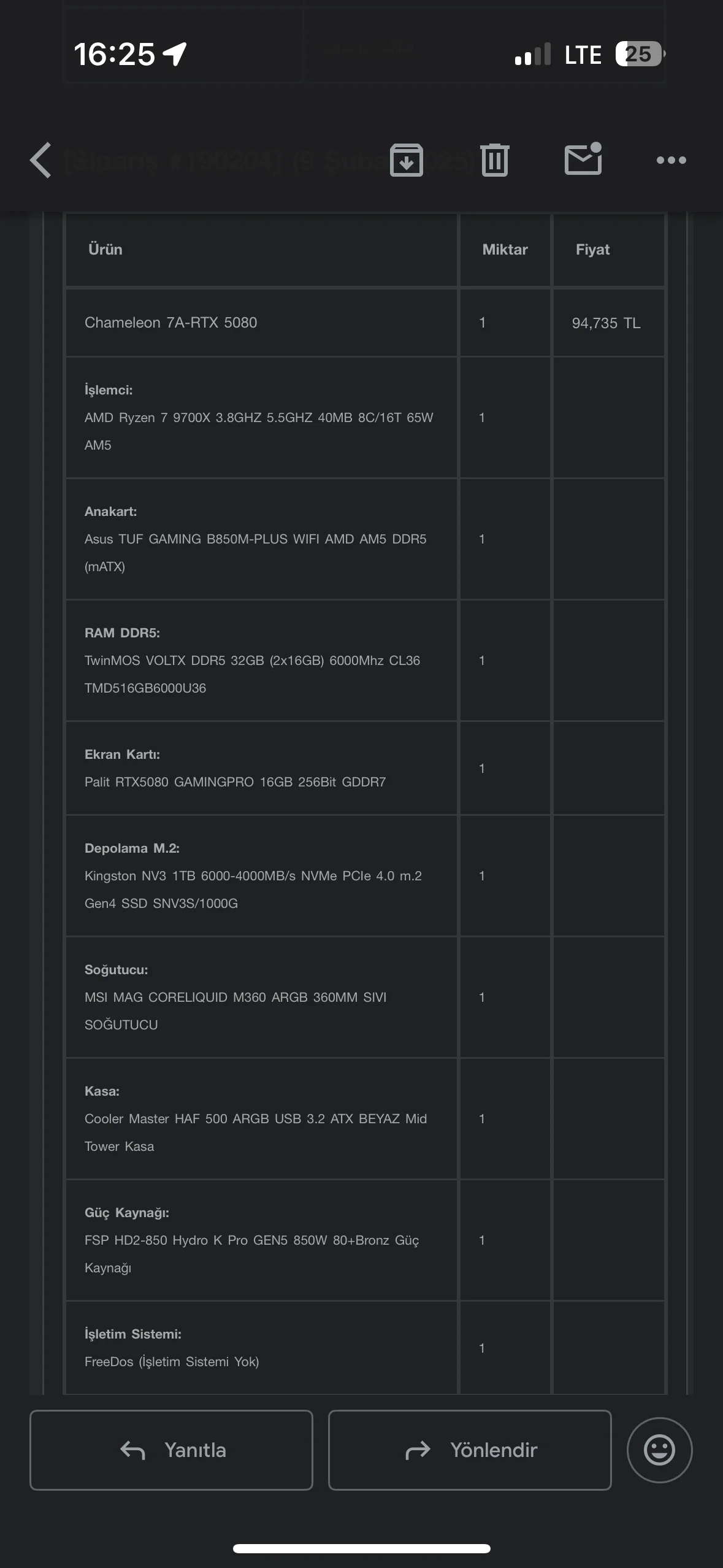723x1568 pixels.
Task: Tap the battery indicator in status bar
Action: pyautogui.click(x=640, y=54)
